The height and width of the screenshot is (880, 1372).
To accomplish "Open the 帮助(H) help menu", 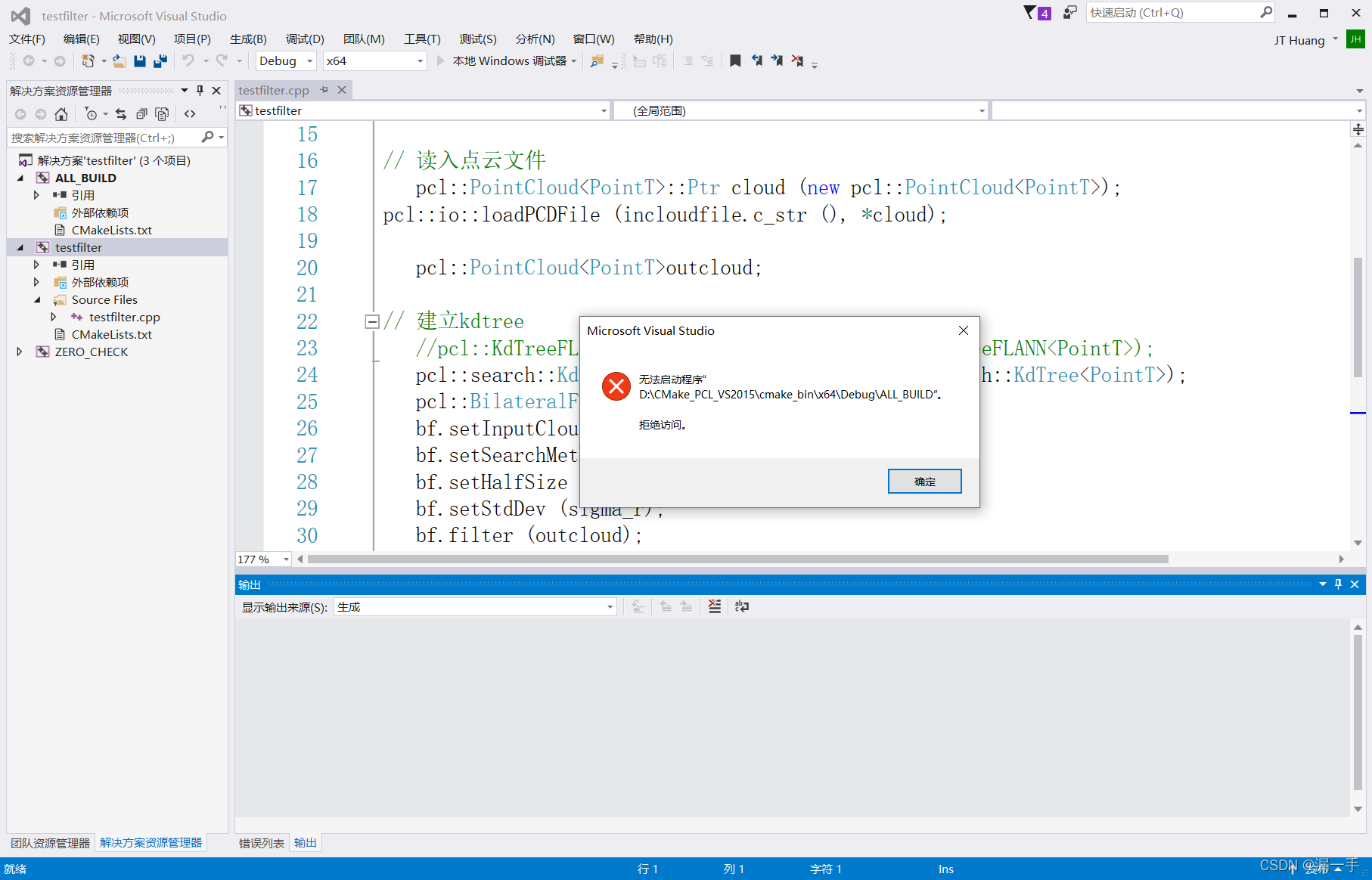I will coord(653,39).
